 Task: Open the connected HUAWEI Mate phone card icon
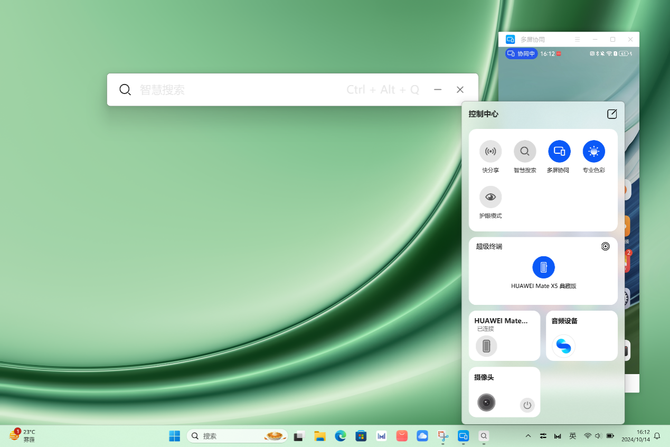tap(486, 346)
